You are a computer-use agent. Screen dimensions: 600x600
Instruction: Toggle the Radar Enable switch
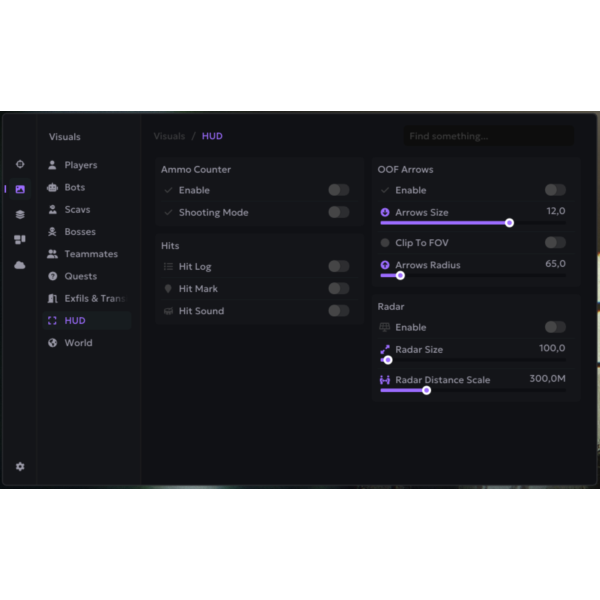[555, 327]
